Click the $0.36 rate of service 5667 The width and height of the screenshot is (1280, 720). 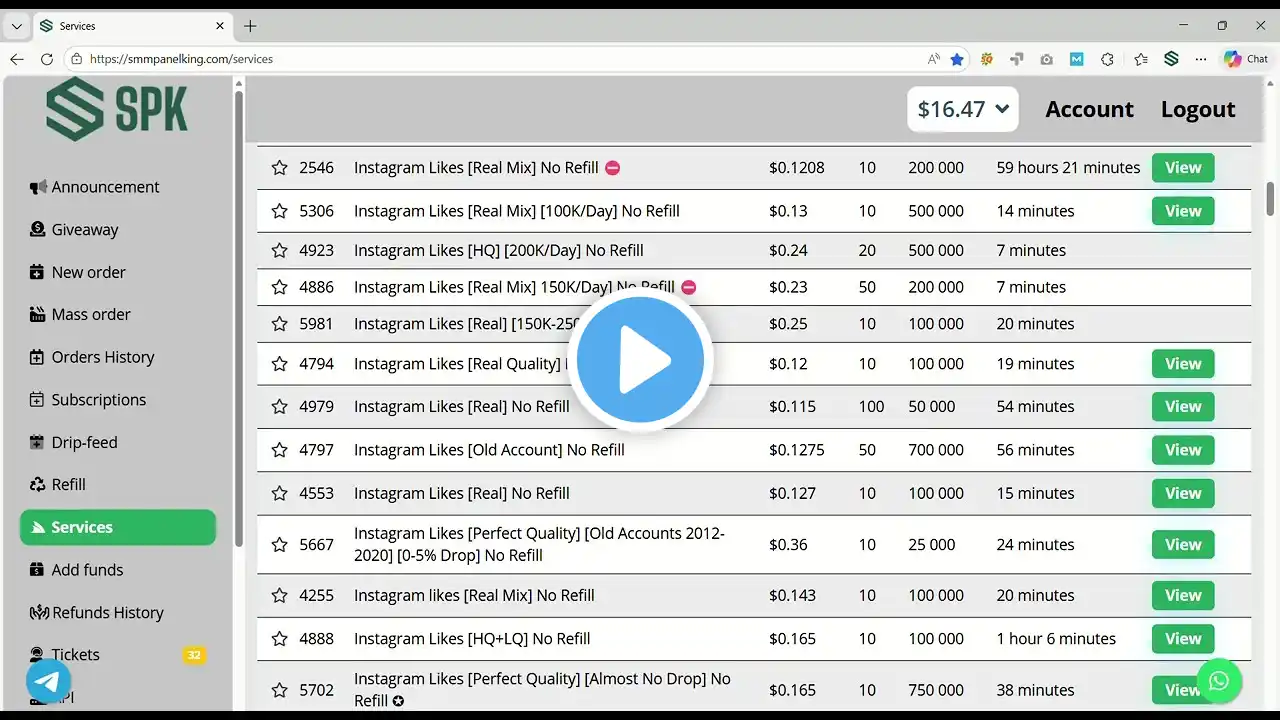tap(788, 545)
